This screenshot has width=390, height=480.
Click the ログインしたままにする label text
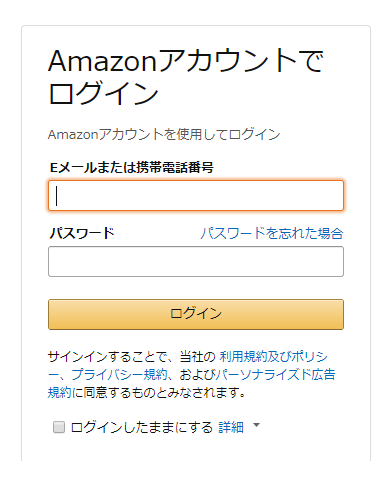(x=142, y=427)
